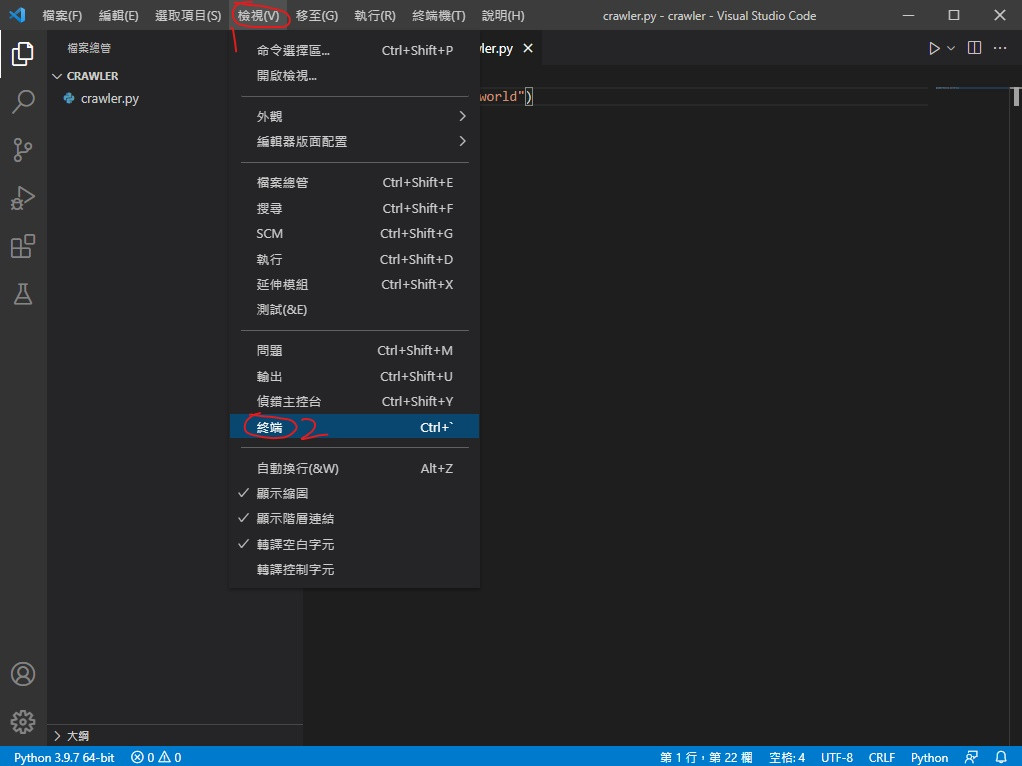Viewport: 1022px width, 766px height.
Task: Open the 說明(H) menu
Action: tap(503, 15)
